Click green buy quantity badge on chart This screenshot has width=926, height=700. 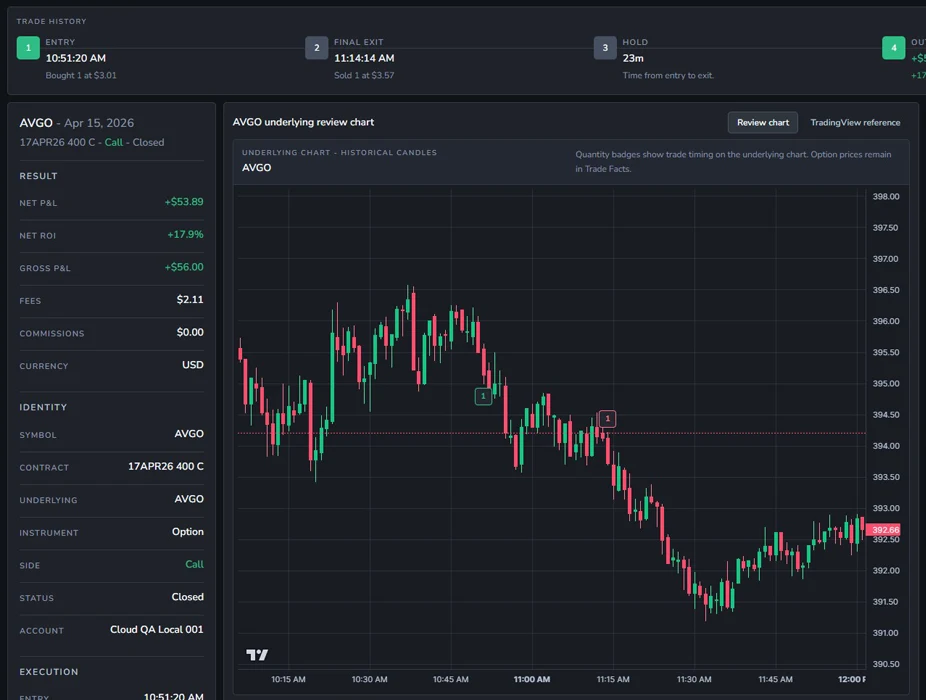coord(483,396)
